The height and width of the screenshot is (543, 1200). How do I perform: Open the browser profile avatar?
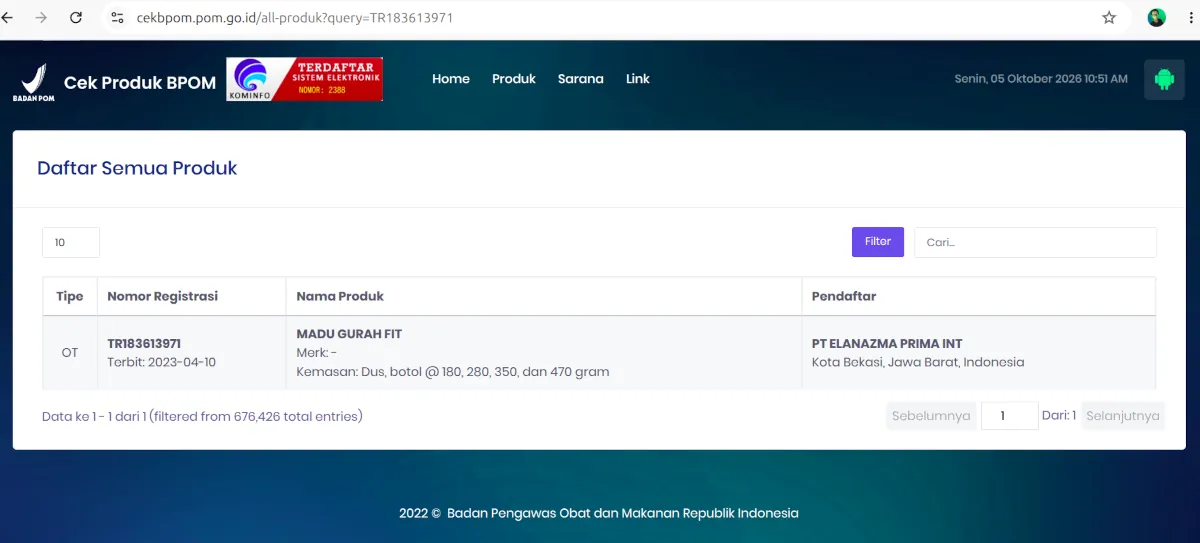(x=1157, y=18)
